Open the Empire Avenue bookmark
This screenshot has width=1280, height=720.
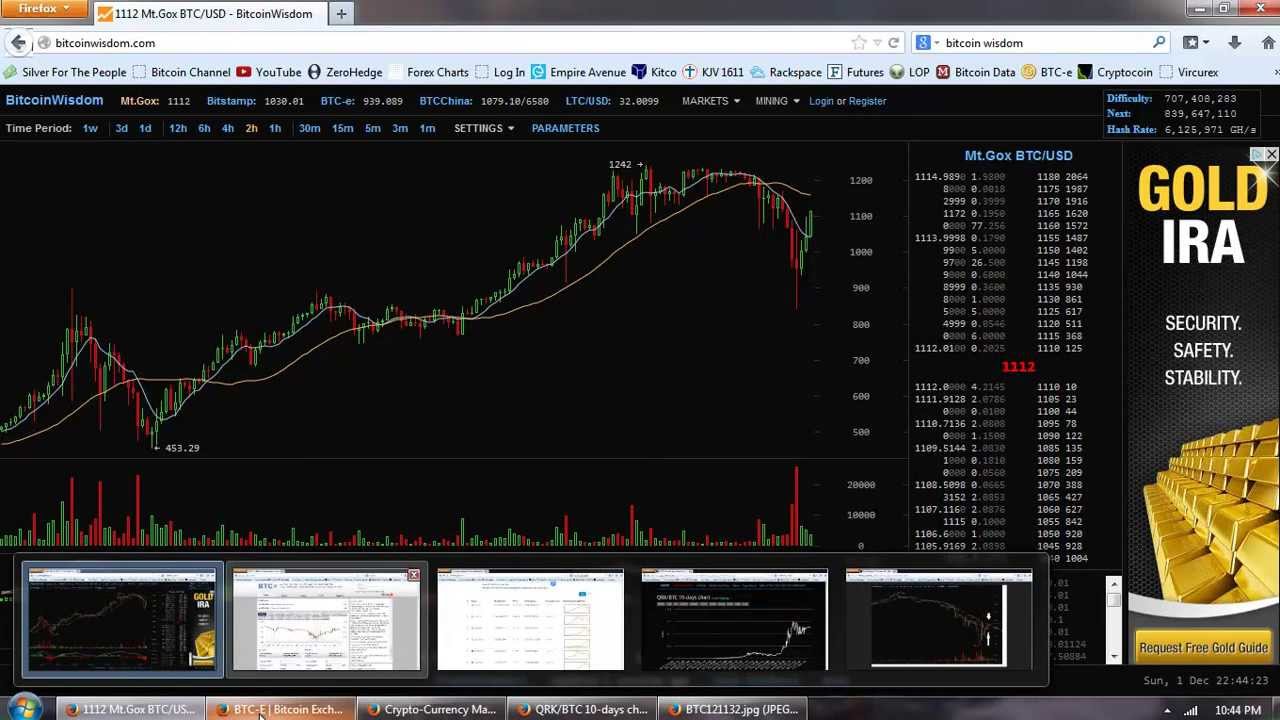[x=578, y=72]
